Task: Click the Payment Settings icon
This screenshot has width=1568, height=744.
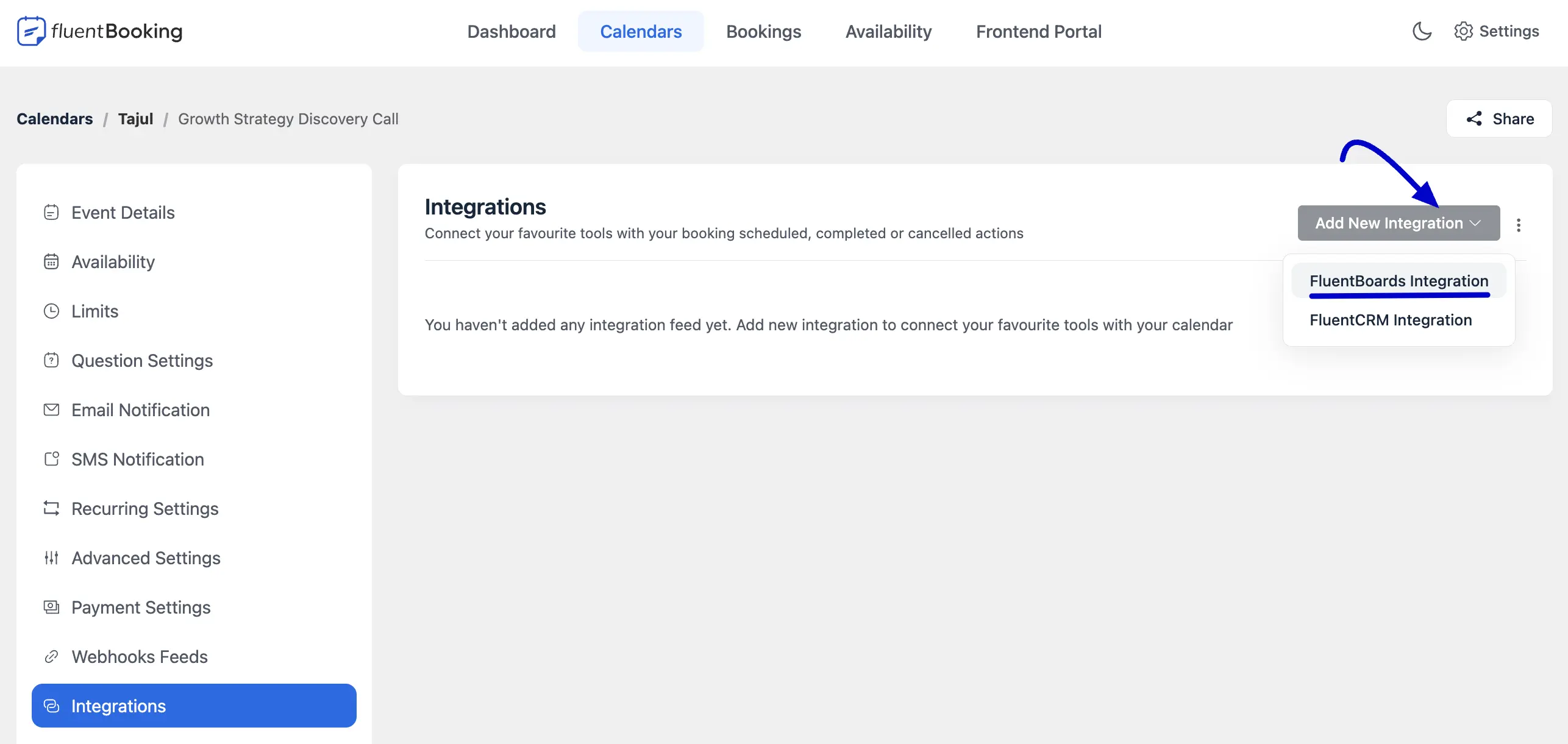Action: (51, 607)
